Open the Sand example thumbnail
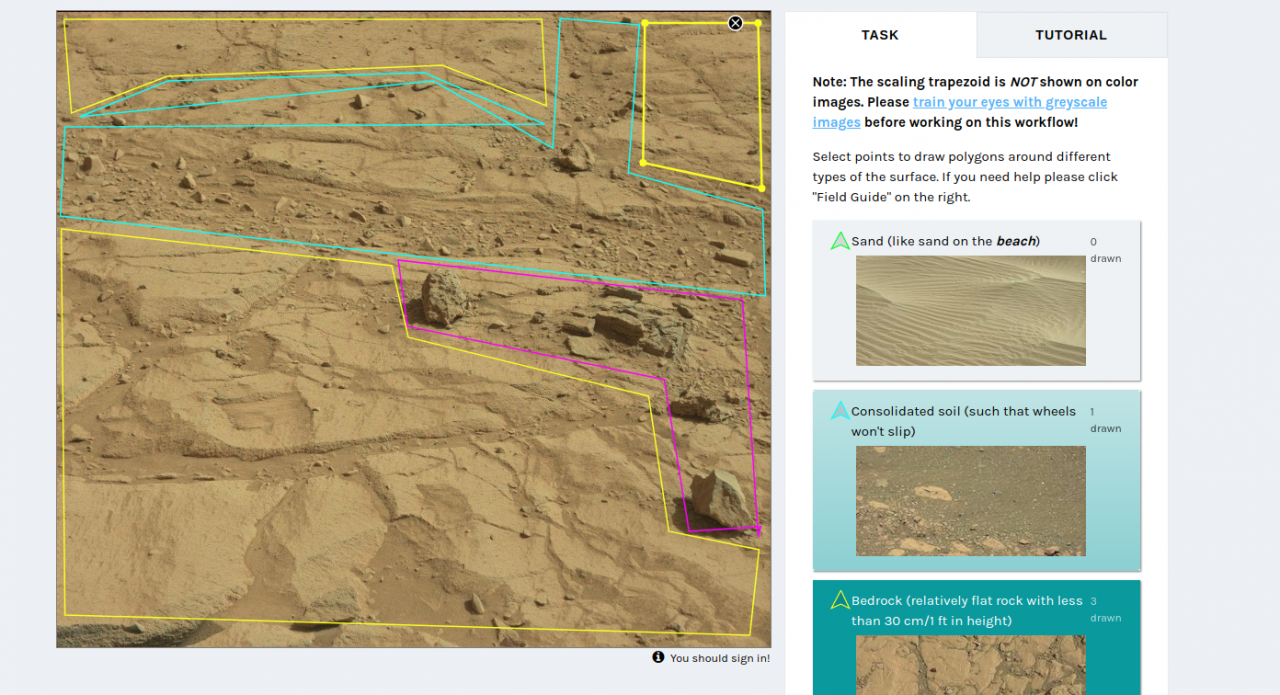Screen dimensions: 1280x695 point(970,310)
